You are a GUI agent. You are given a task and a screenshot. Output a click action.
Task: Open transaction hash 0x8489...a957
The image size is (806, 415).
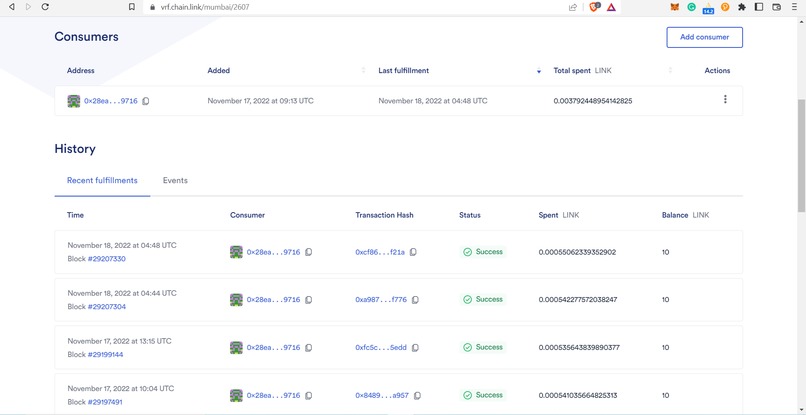click(x=382, y=395)
